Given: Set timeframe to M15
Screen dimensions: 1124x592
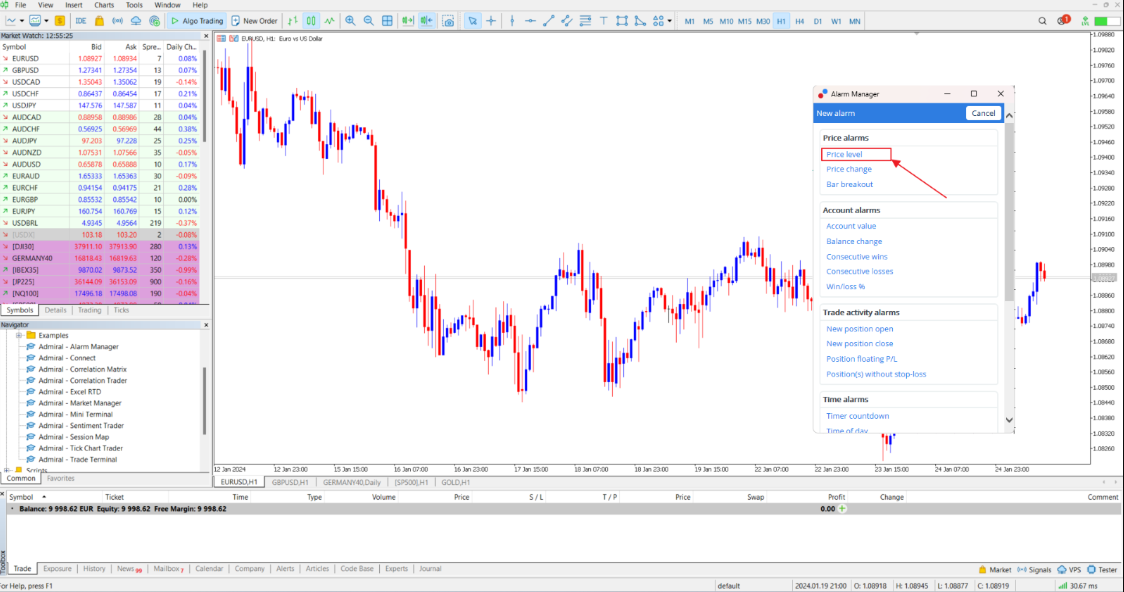Looking at the screenshot, I should pos(745,22).
